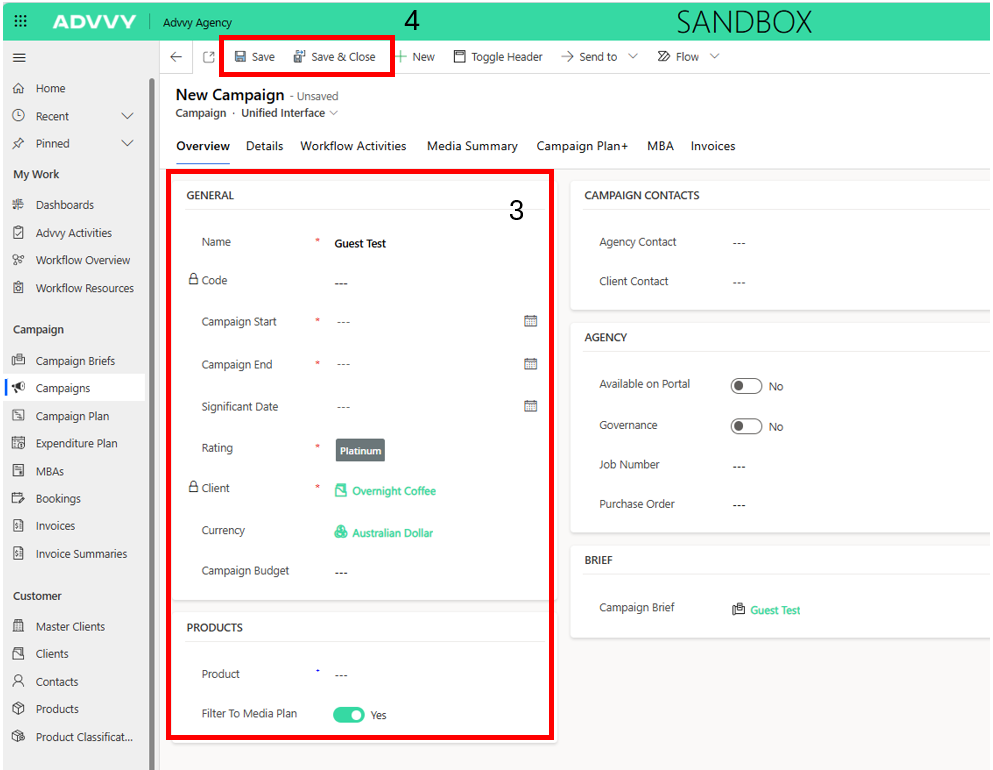Click Save & Close
The image size is (993, 770).
[334, 57]
